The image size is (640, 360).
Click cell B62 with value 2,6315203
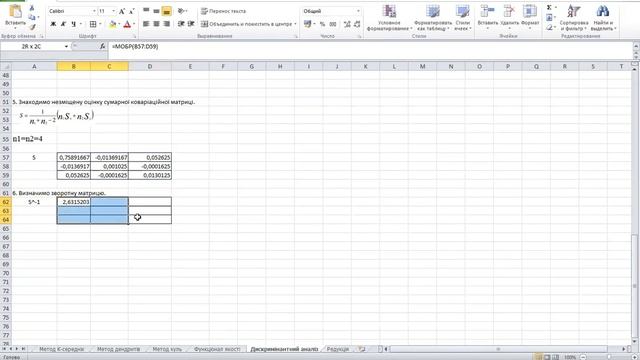click(x=74, y=202)
